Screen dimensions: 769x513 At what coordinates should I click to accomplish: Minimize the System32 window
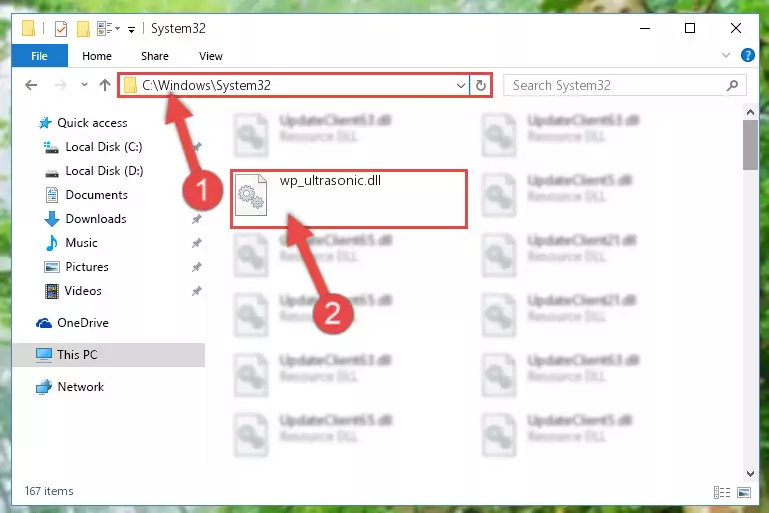tap(645, 28)
